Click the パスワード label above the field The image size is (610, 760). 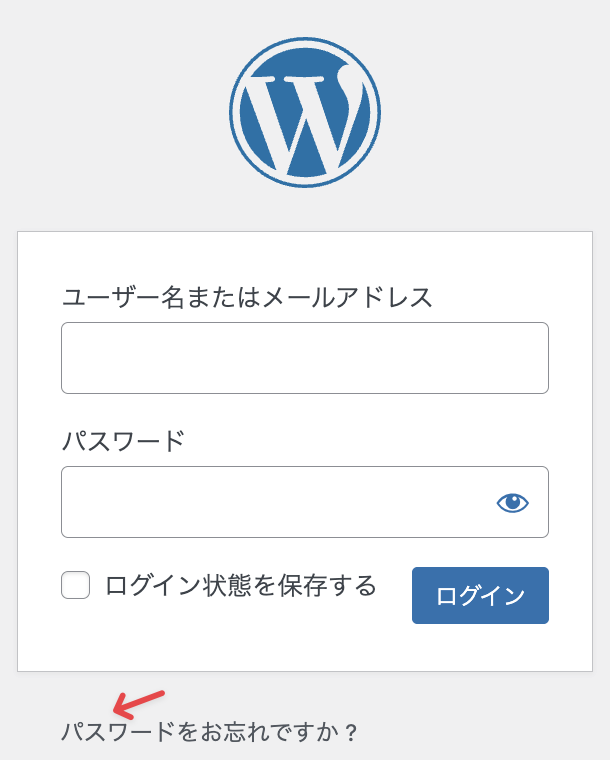pos(124,441)
